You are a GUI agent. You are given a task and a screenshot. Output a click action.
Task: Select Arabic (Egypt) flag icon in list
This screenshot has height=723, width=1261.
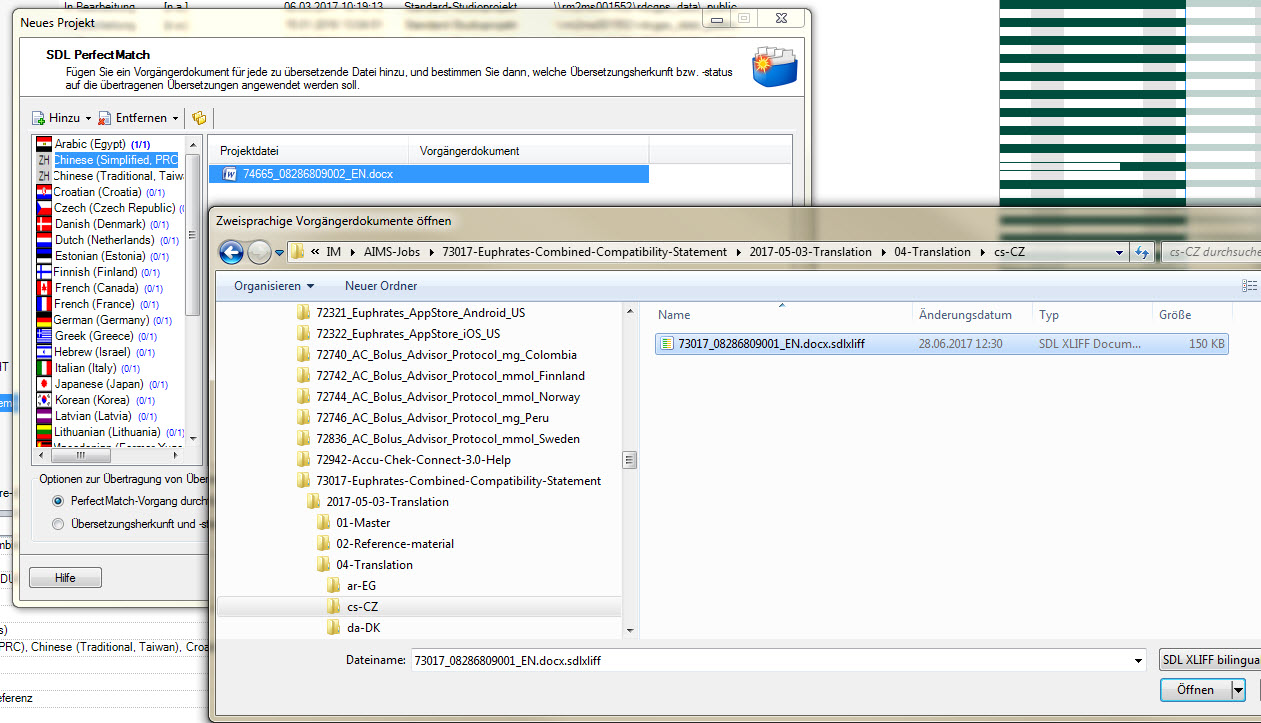pyautogui.click(x=44, y=144)
